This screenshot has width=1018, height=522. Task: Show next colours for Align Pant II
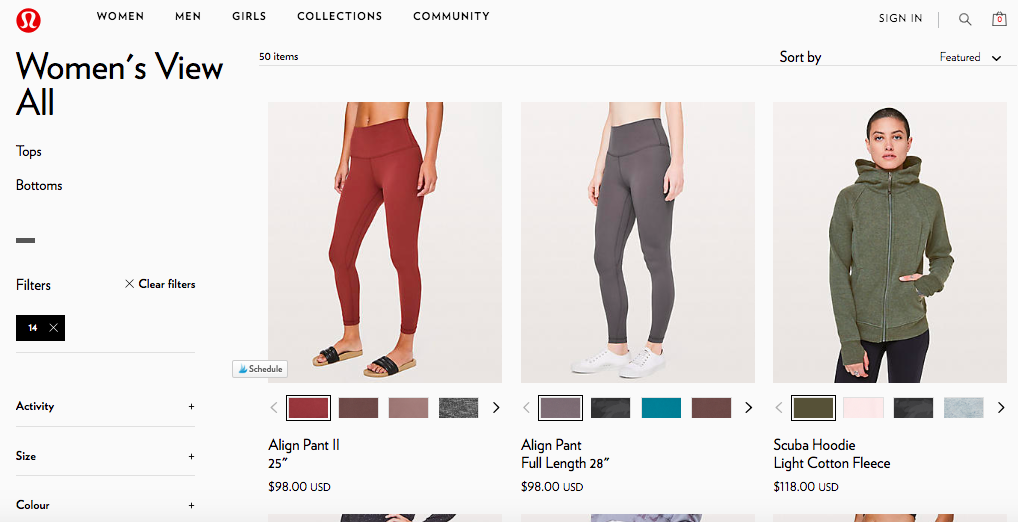[496, 408]
